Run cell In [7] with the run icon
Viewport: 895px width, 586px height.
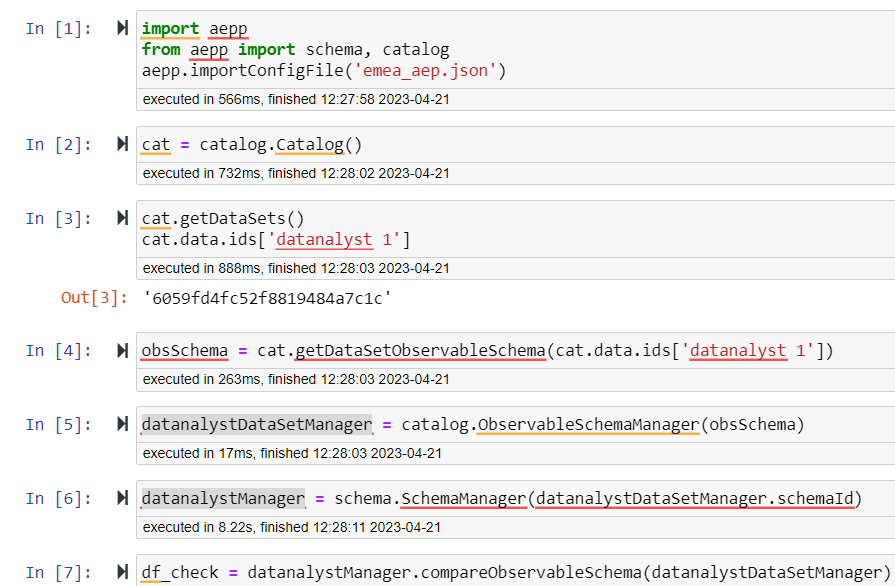point(122,572)
